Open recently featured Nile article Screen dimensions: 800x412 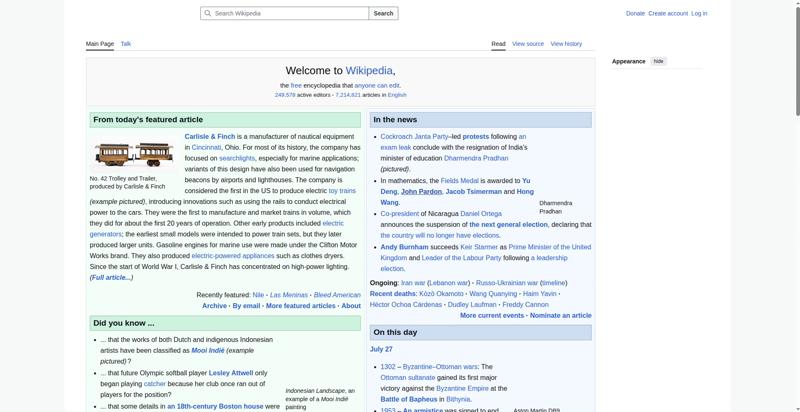tap(258, 295)
